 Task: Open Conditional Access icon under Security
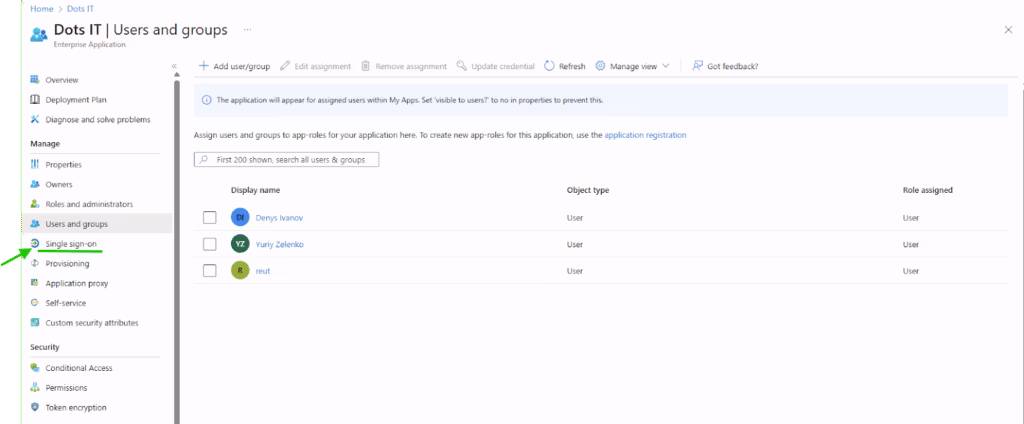click(35, 368)
